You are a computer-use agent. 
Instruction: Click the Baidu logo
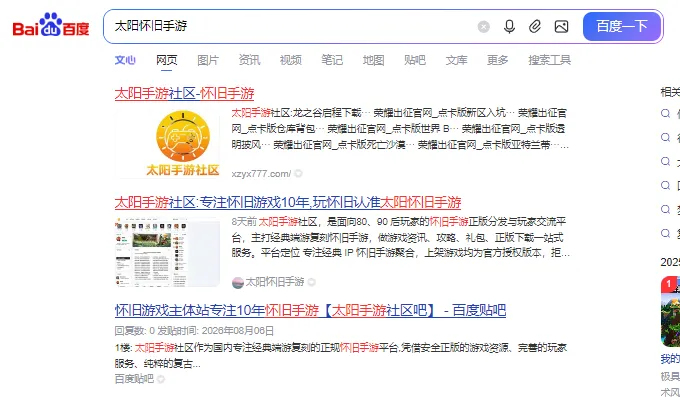(x=51, y=26)
